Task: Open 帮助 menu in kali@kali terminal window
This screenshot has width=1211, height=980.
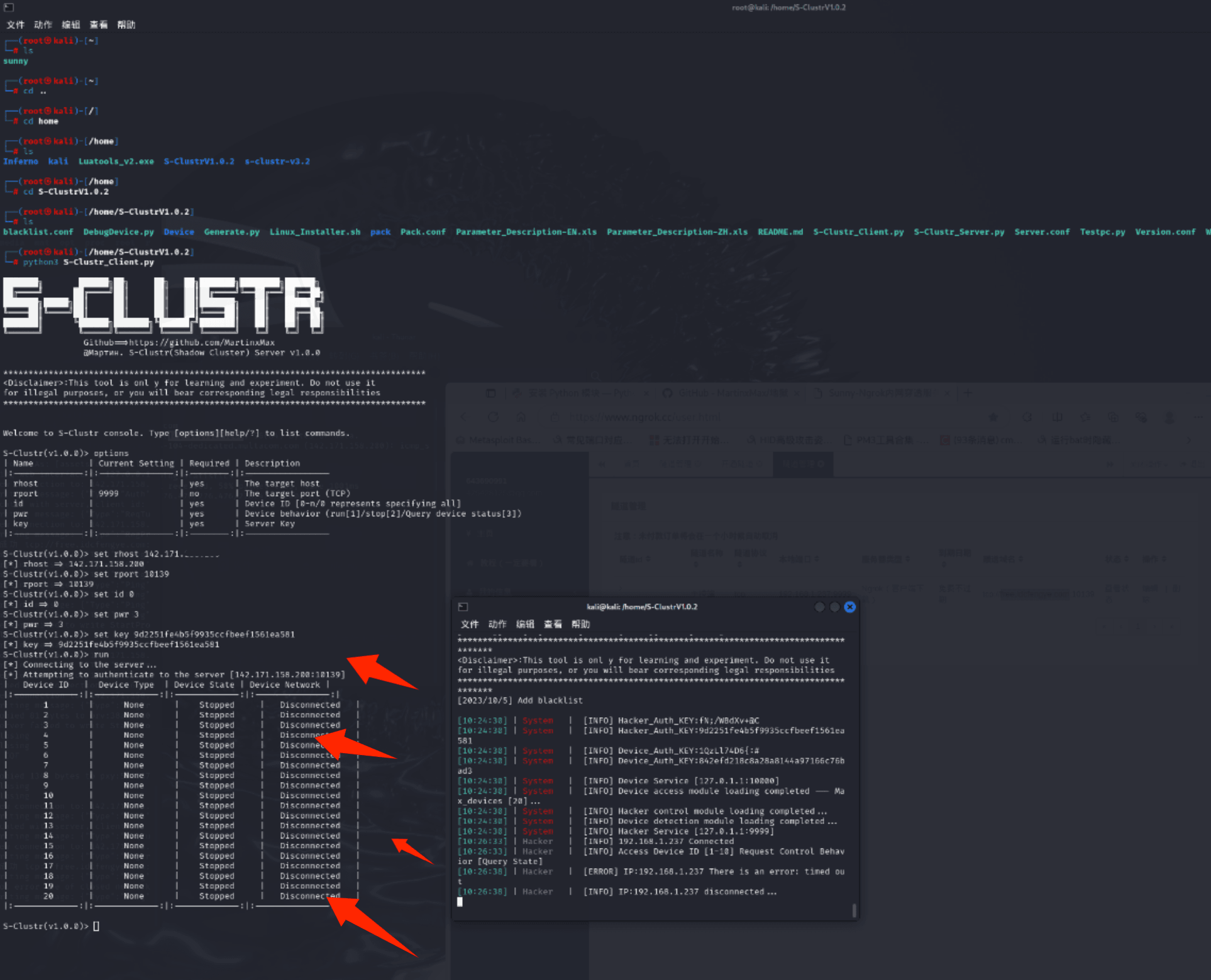Action: [x=580, y=624]
